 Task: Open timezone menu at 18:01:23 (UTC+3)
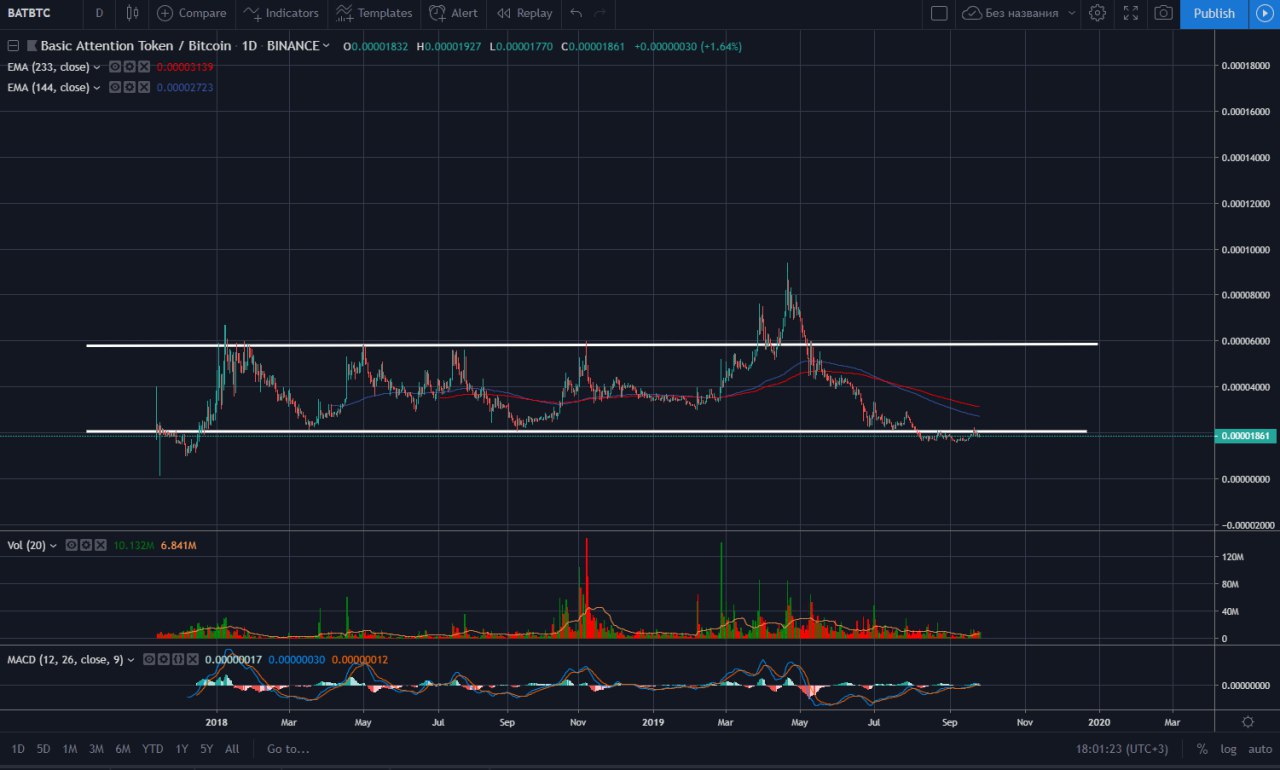tap(1123, 749)
